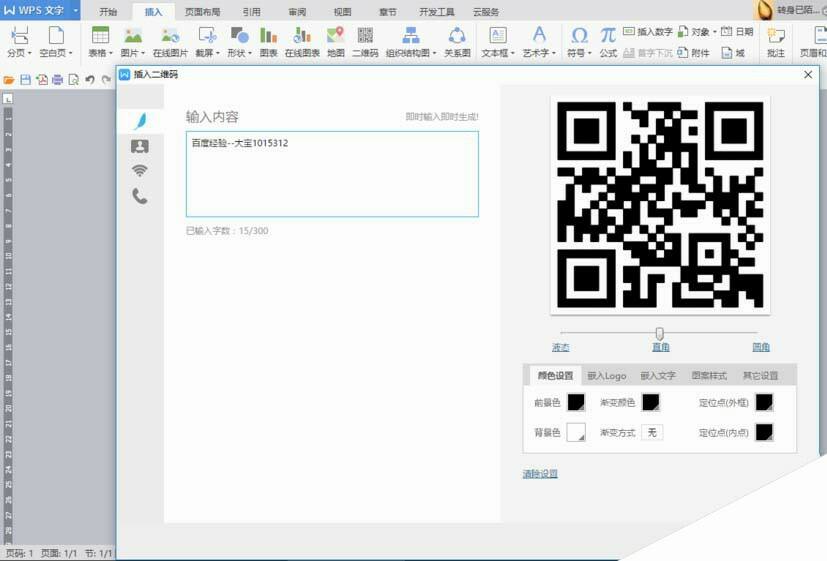Open the 背景色 background color swatch
Image resolution: width=827 pixels, height=561 pixels.
pos(576,432)
